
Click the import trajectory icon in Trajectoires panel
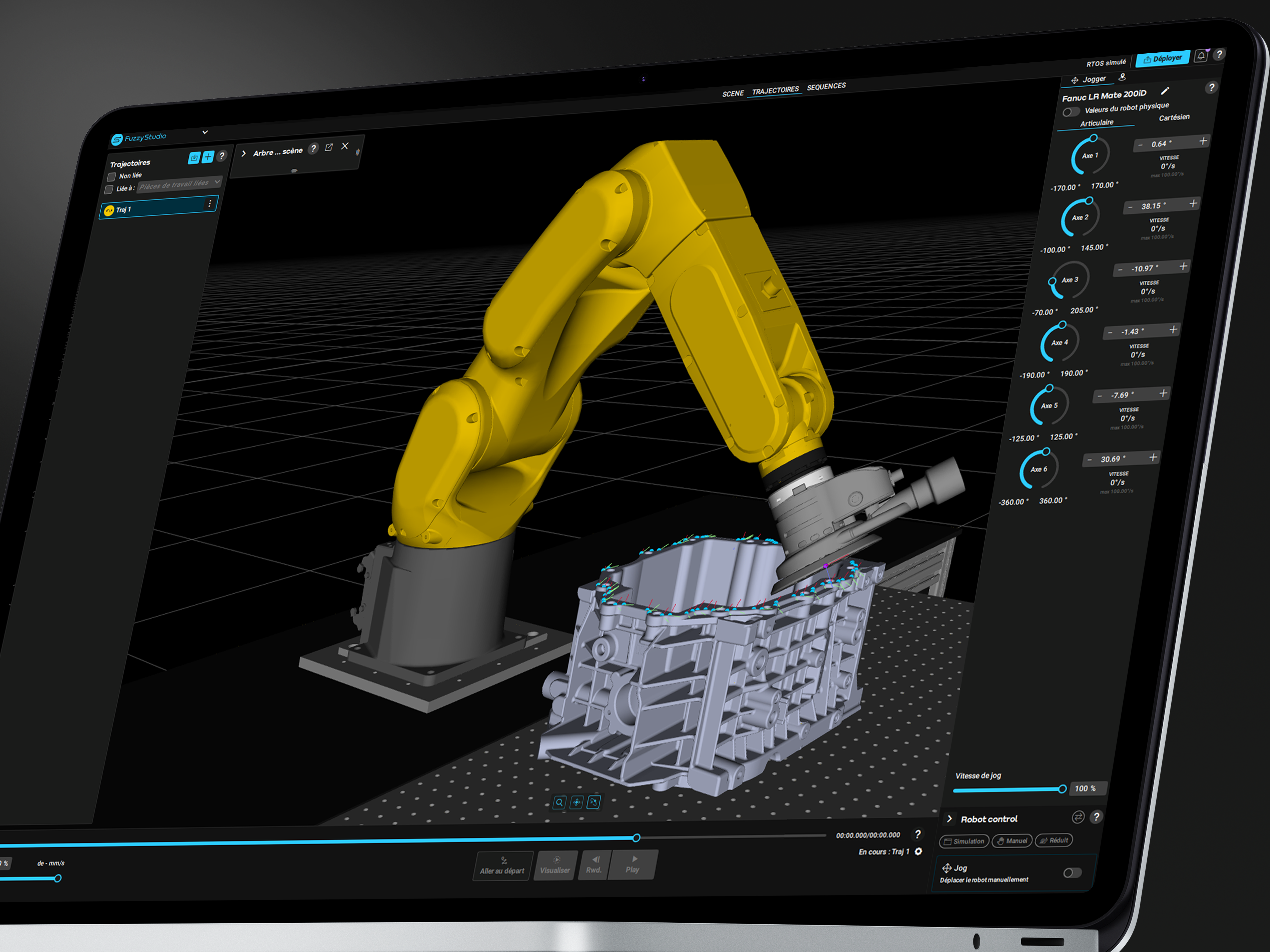point(194,158)
